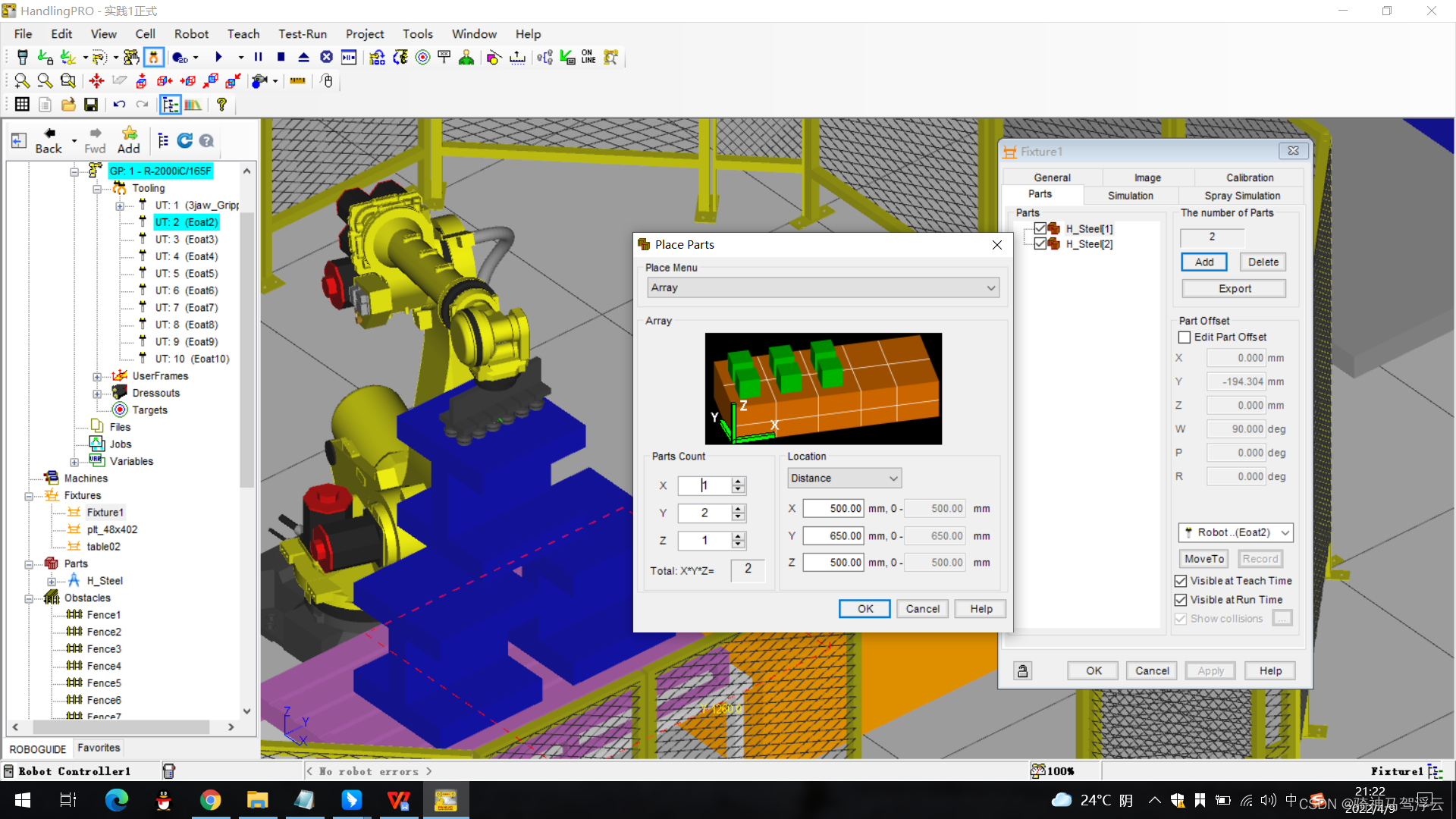
Task: Click the Add star icon in the navigator
Action: 129,140
